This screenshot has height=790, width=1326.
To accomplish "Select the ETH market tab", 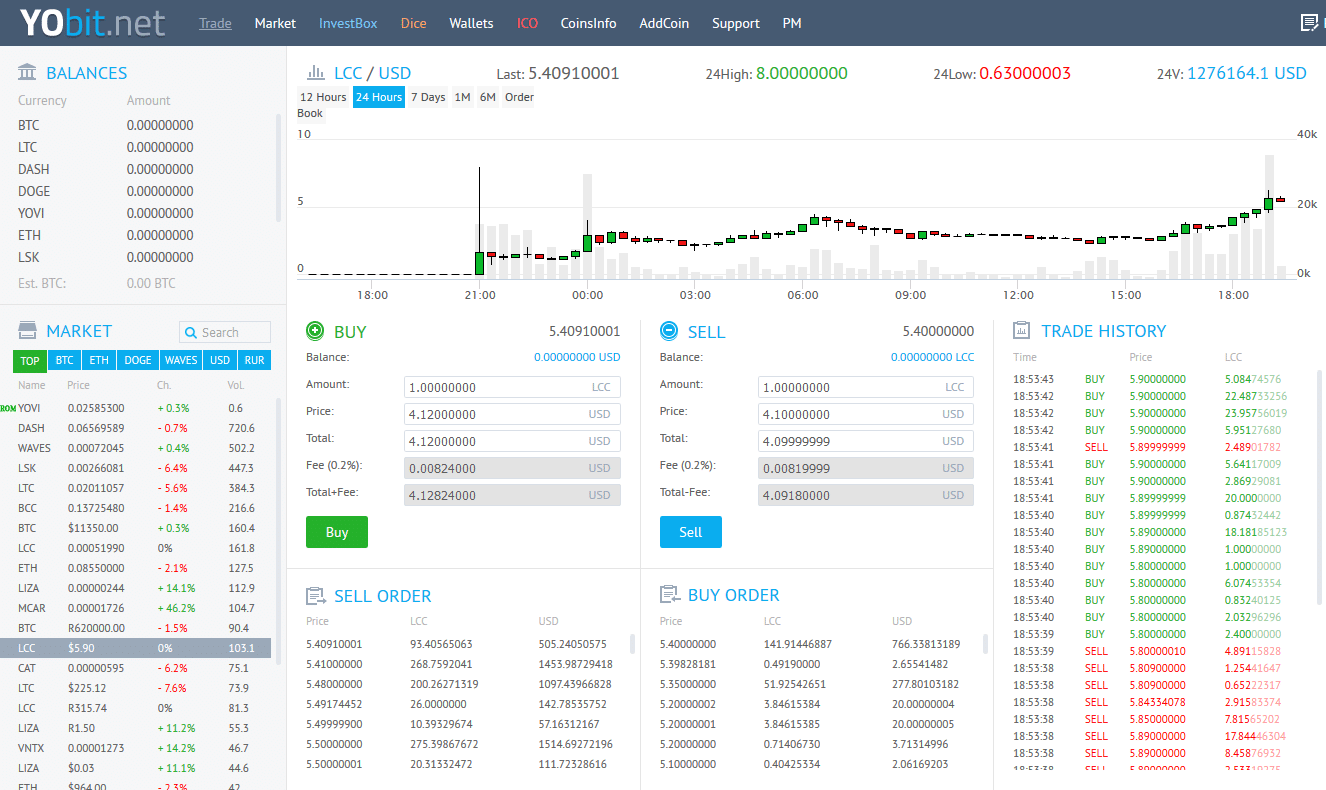I will point(99,360).
